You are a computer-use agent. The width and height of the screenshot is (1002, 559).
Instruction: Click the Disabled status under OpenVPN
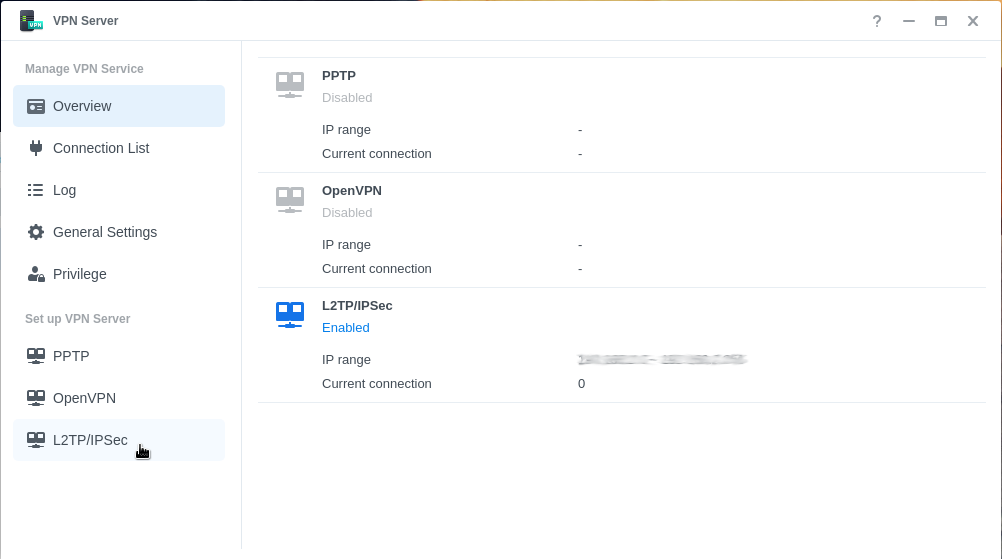pos(347,213)
